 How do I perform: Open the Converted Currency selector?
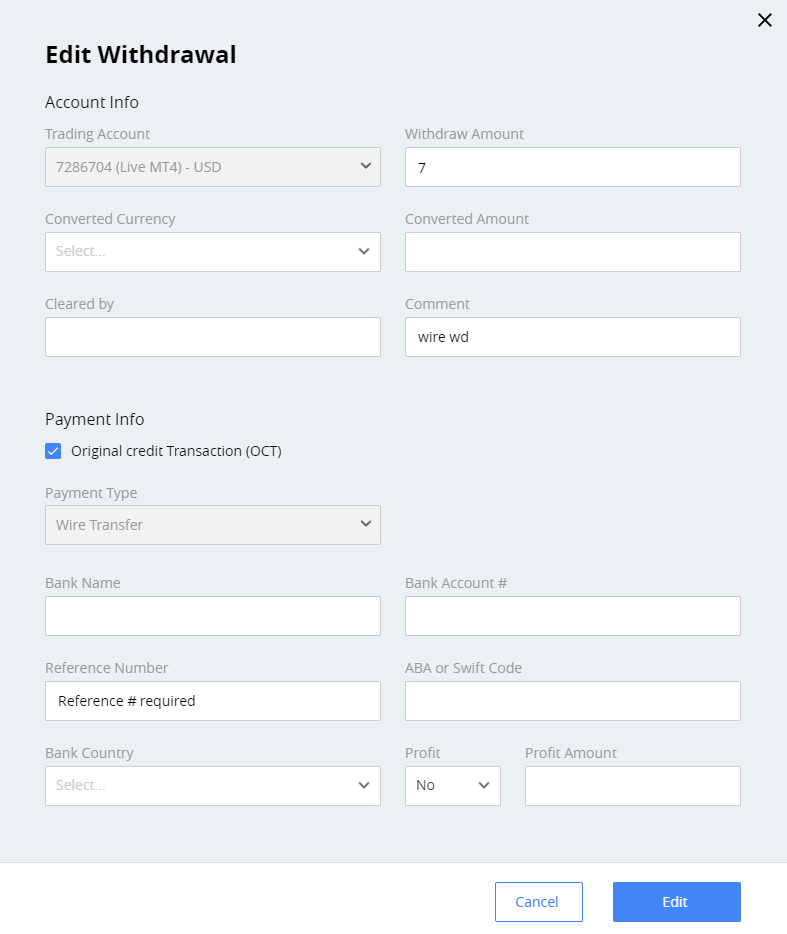(x=212, y=252)
